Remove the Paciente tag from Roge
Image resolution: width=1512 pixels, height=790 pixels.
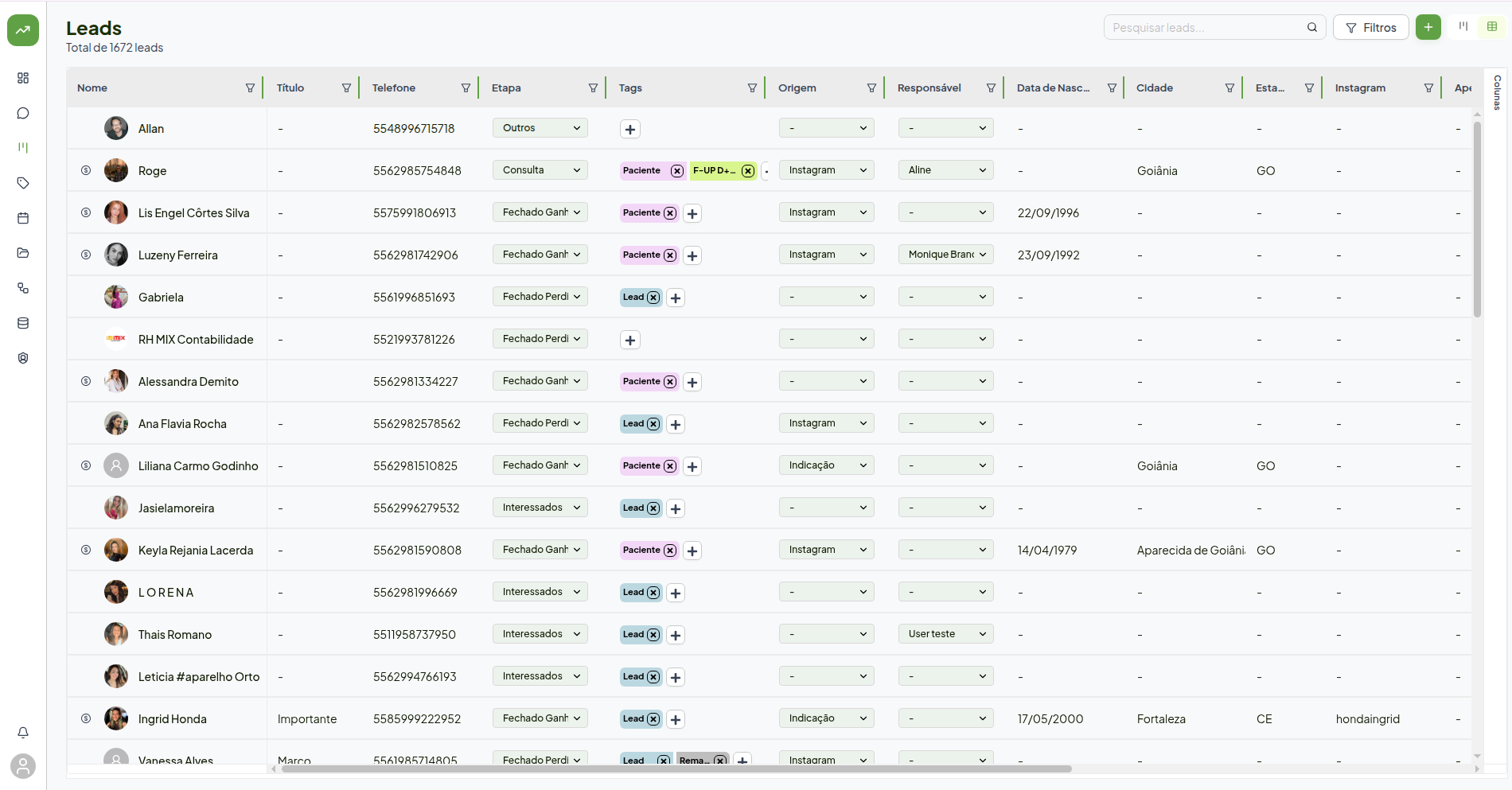click(676, 171)
